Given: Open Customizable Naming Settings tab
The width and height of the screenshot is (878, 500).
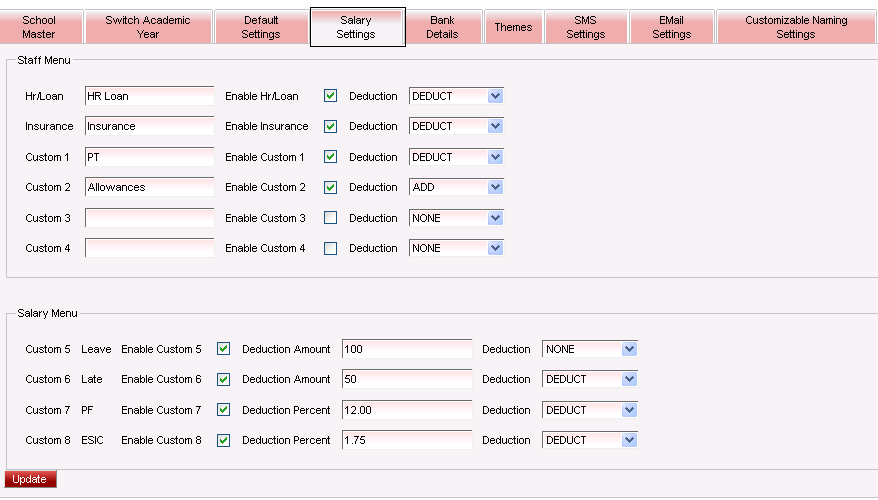Looking at the screenshot, I should pyautogui.click(x=795, y=27).
